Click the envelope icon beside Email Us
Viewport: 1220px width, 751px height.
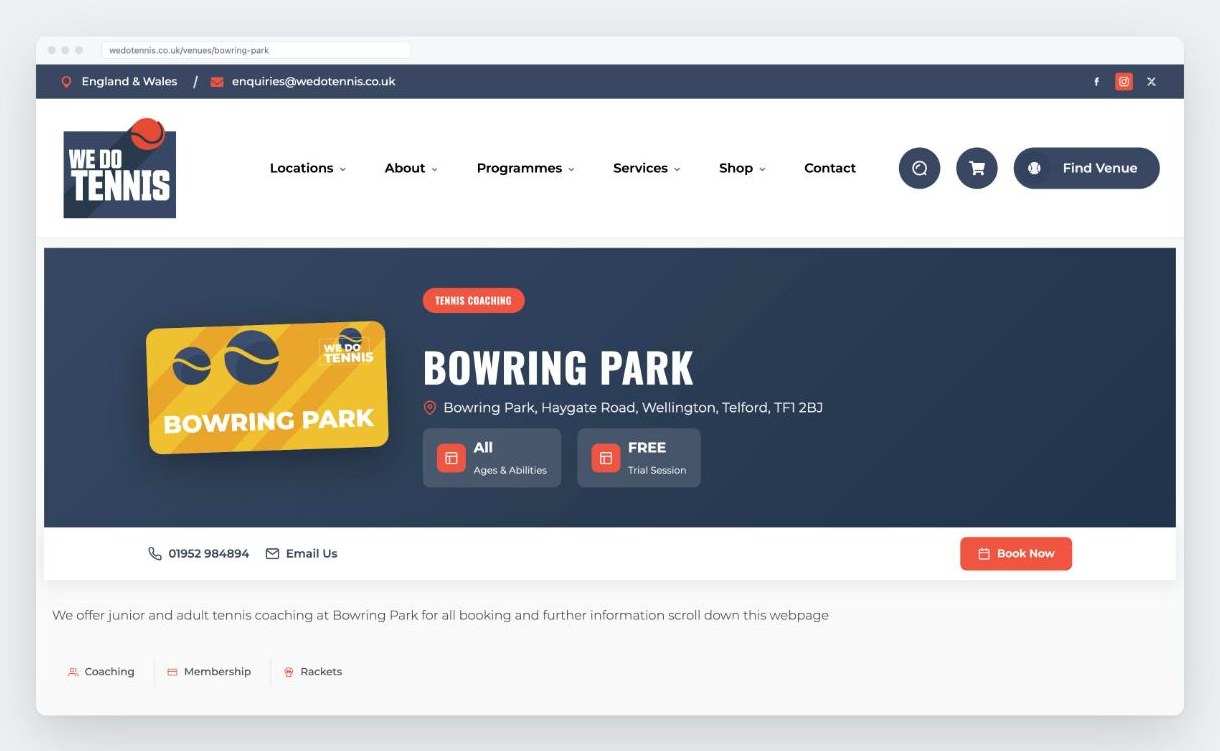coord(272,553)
